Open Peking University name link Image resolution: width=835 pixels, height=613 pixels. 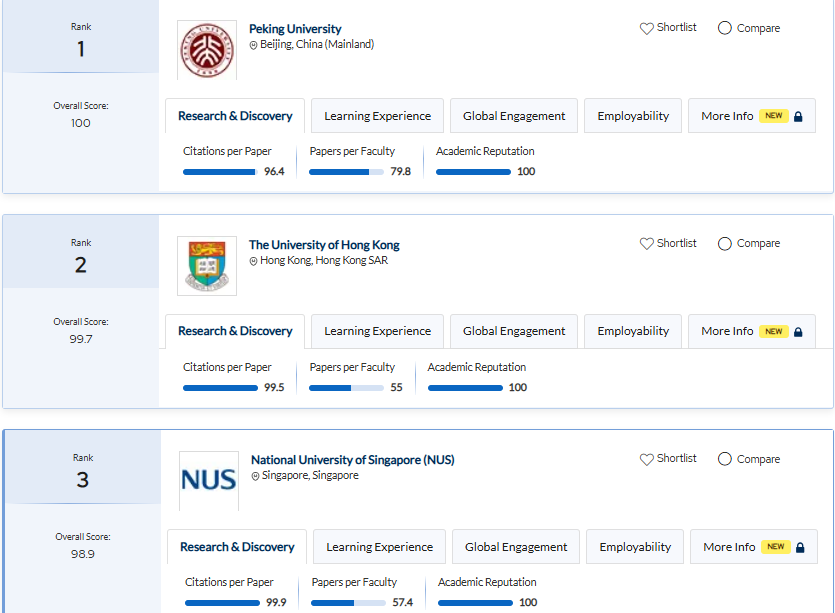[x=295, y=29]
